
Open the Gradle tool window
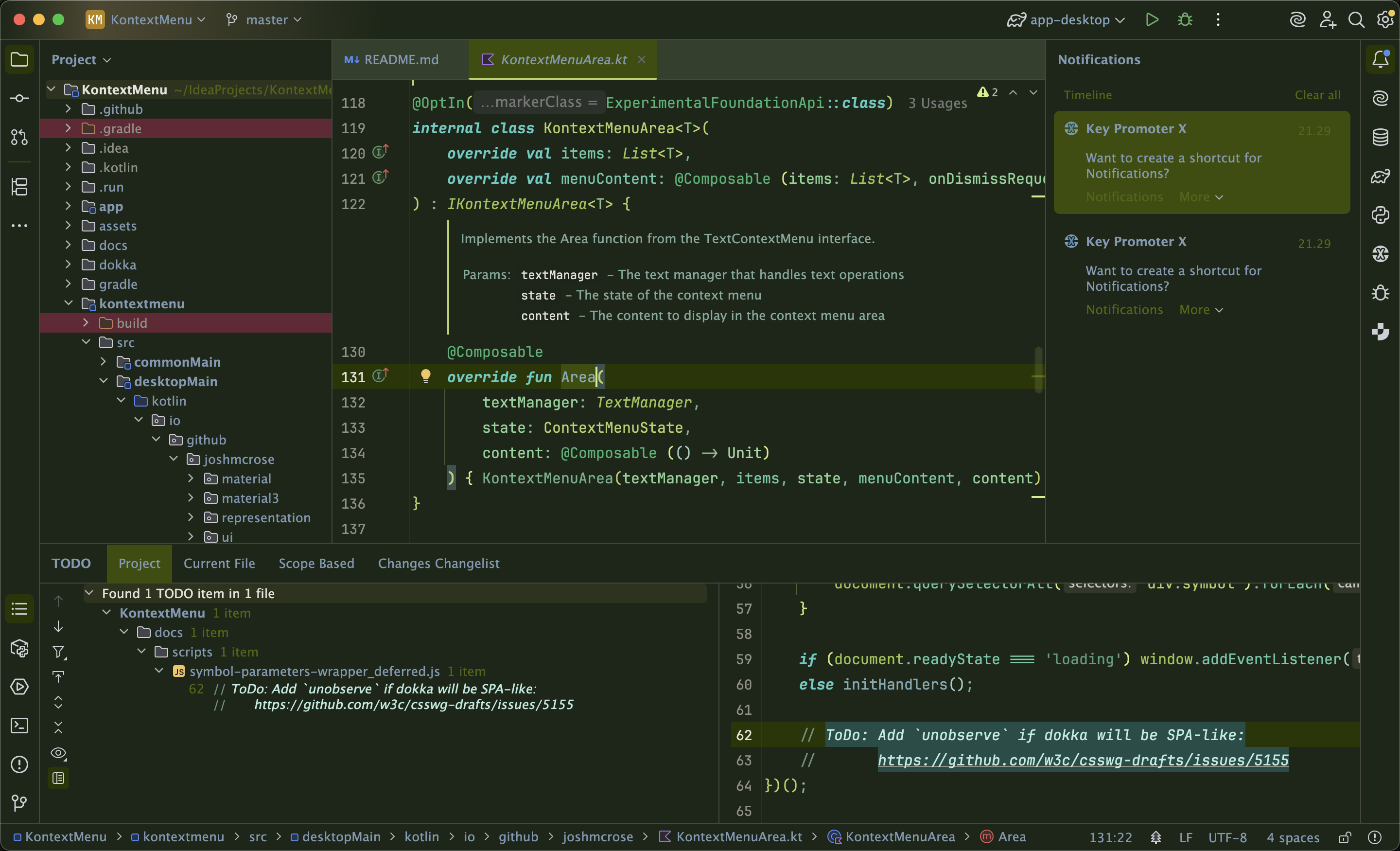(x=1380, y=176)
